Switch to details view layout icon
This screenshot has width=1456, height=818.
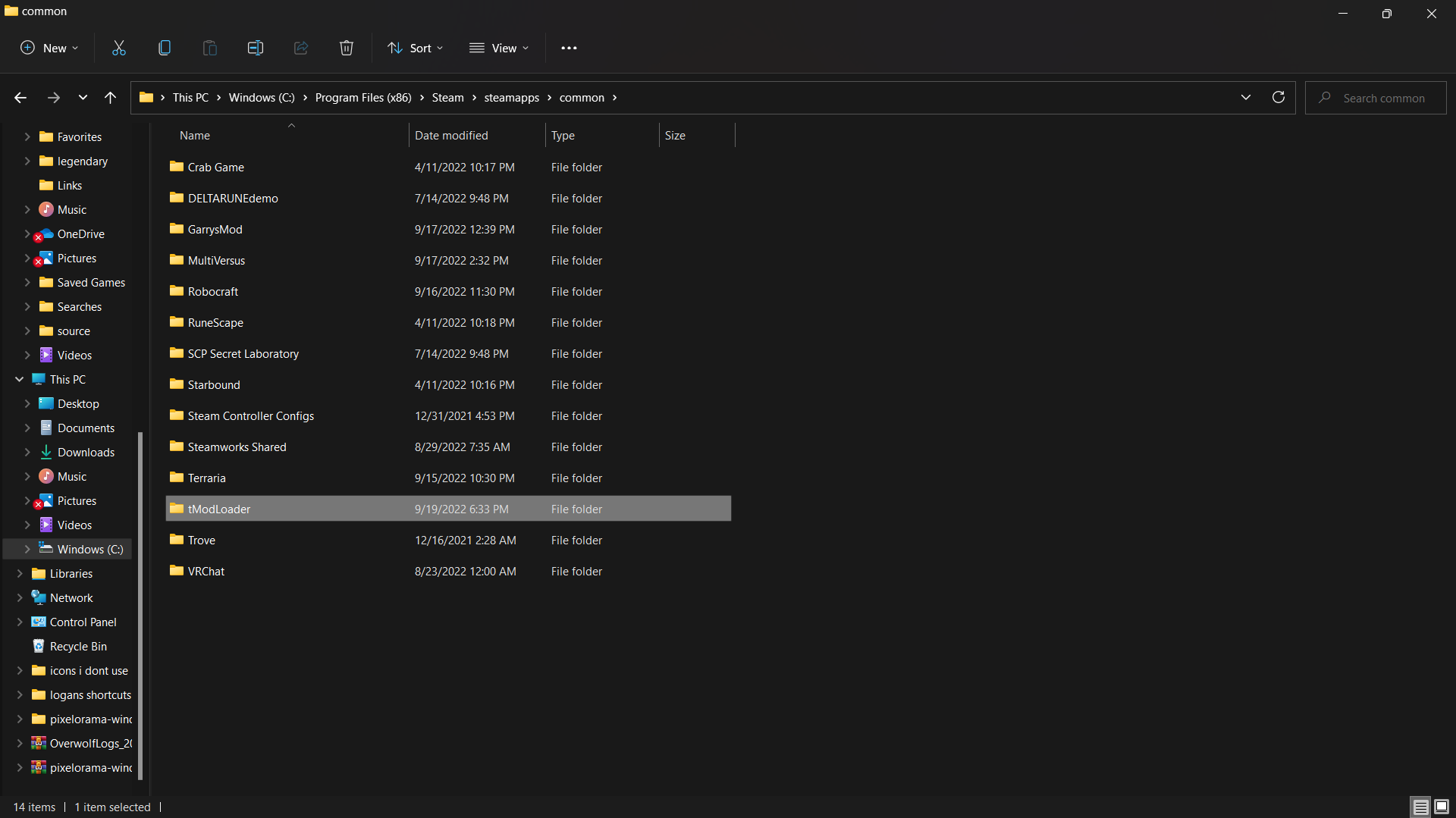[x=1421, y=807]
